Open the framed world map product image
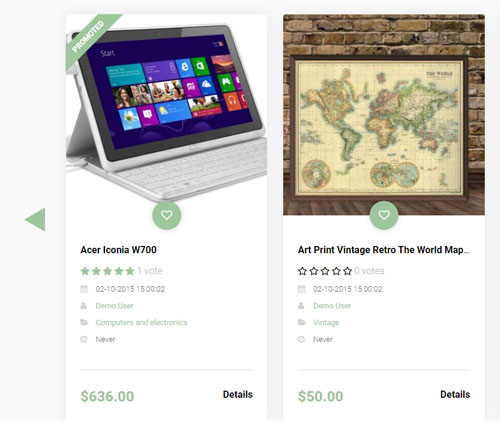The width and height of the screenshot is (500, 436). (x=384, y=115)
